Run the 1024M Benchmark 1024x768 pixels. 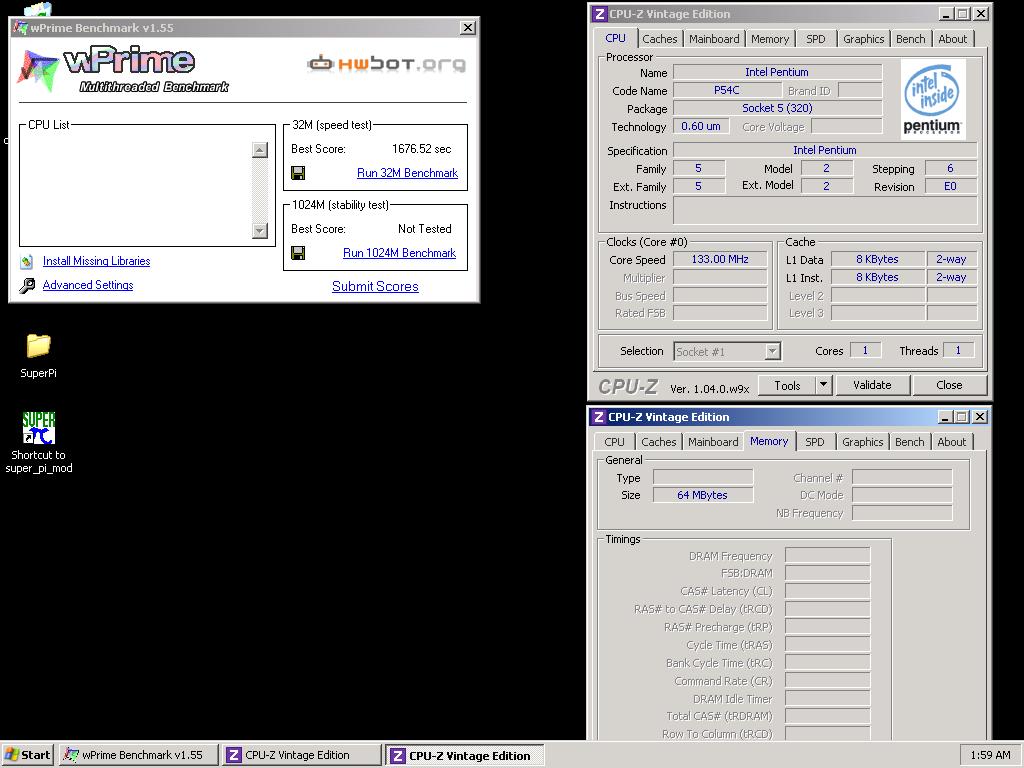[399, 253]
